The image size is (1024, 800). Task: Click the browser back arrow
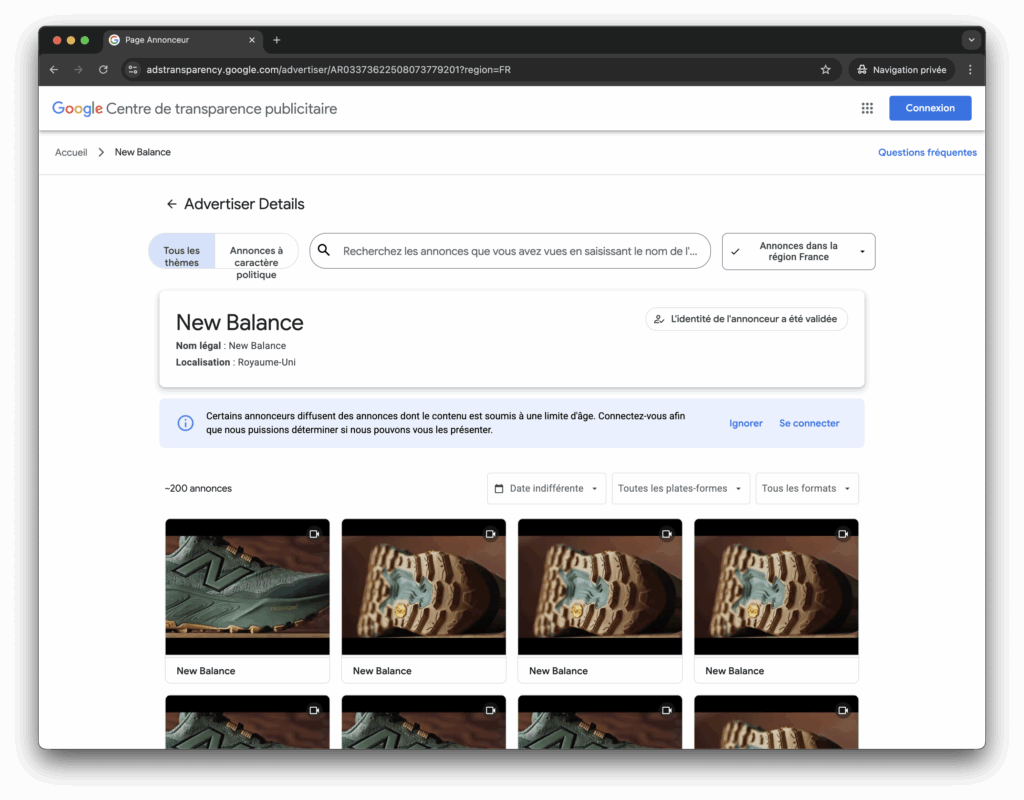54,70
